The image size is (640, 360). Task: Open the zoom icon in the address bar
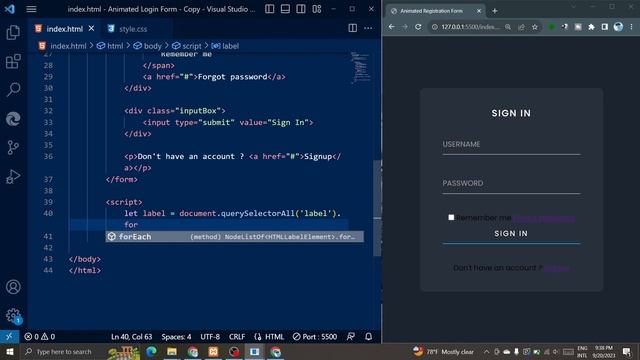click(x=508, y=27)
